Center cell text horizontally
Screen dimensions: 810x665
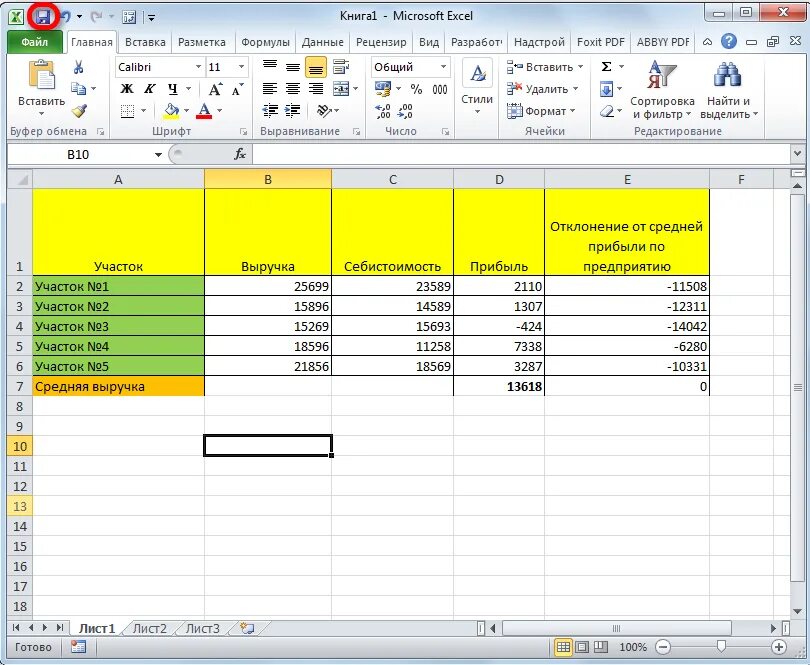click(x=293, y=89)
